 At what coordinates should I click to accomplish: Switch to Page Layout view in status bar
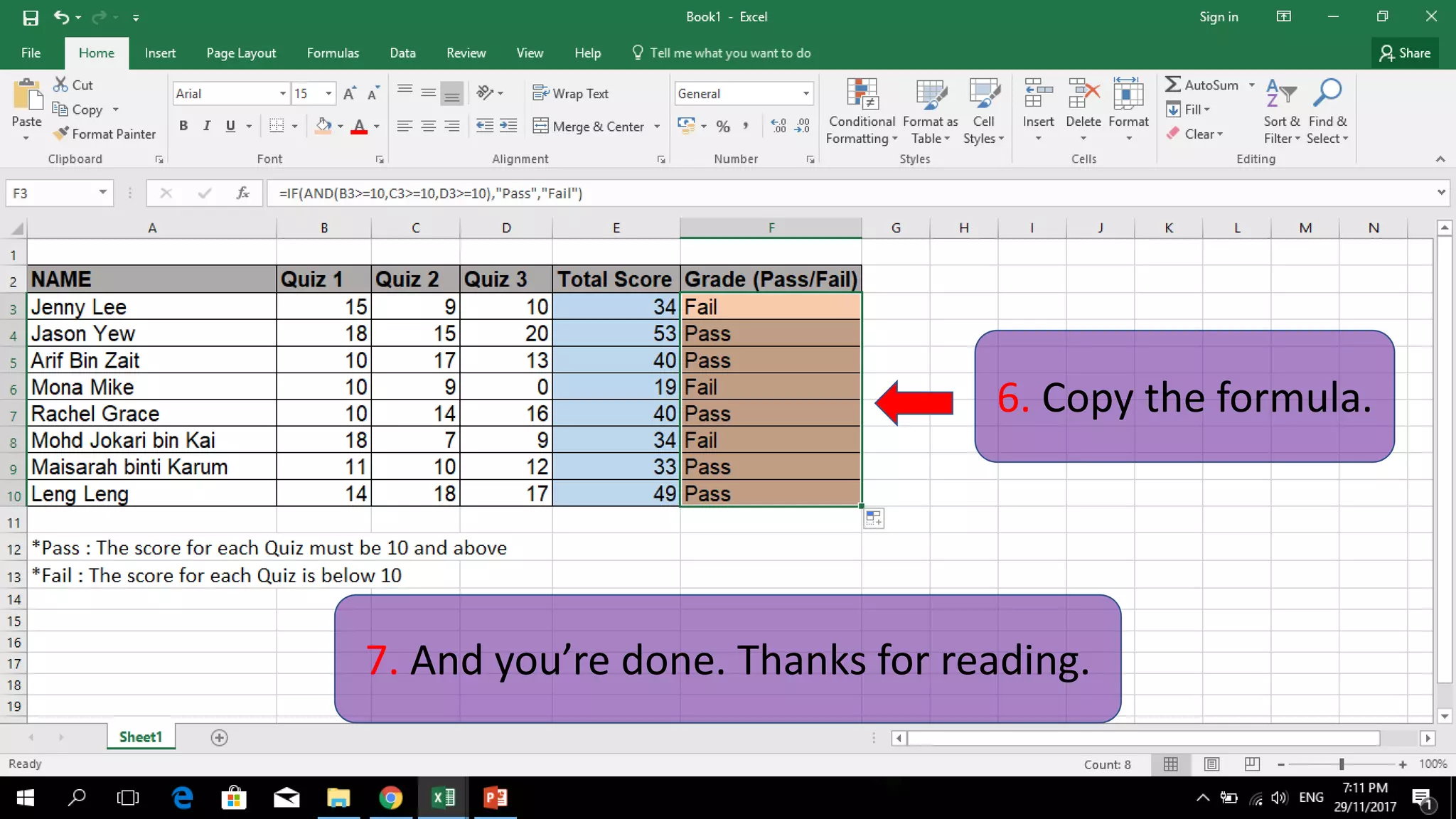coord(1211,764)
